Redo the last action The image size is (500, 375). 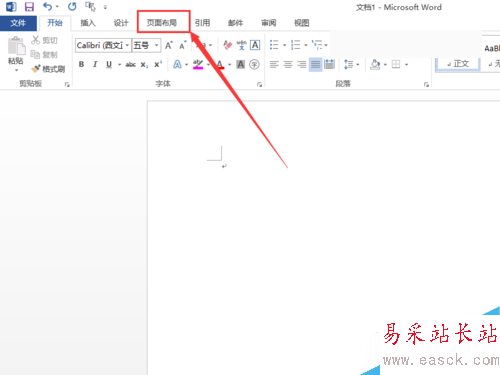click(72, 6)
